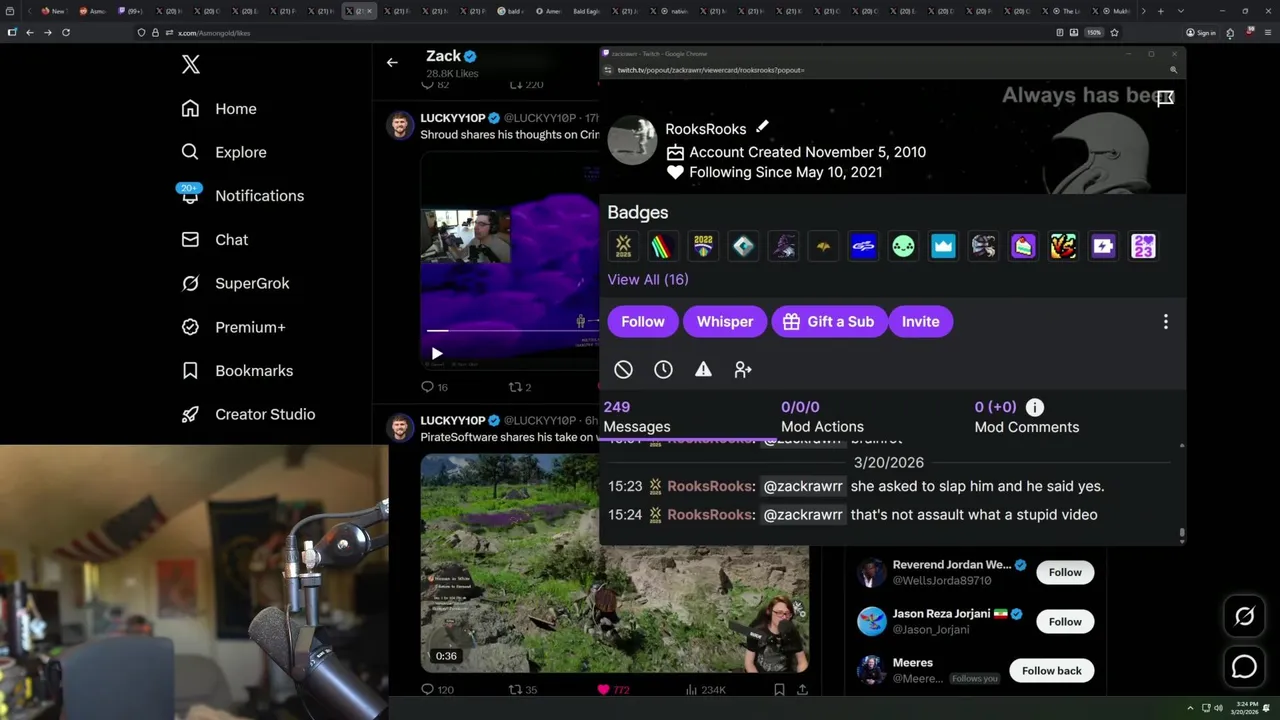This screenshot has height=720, width=1280.
Task: Click the 2022 badge
Action: [704, 246]
